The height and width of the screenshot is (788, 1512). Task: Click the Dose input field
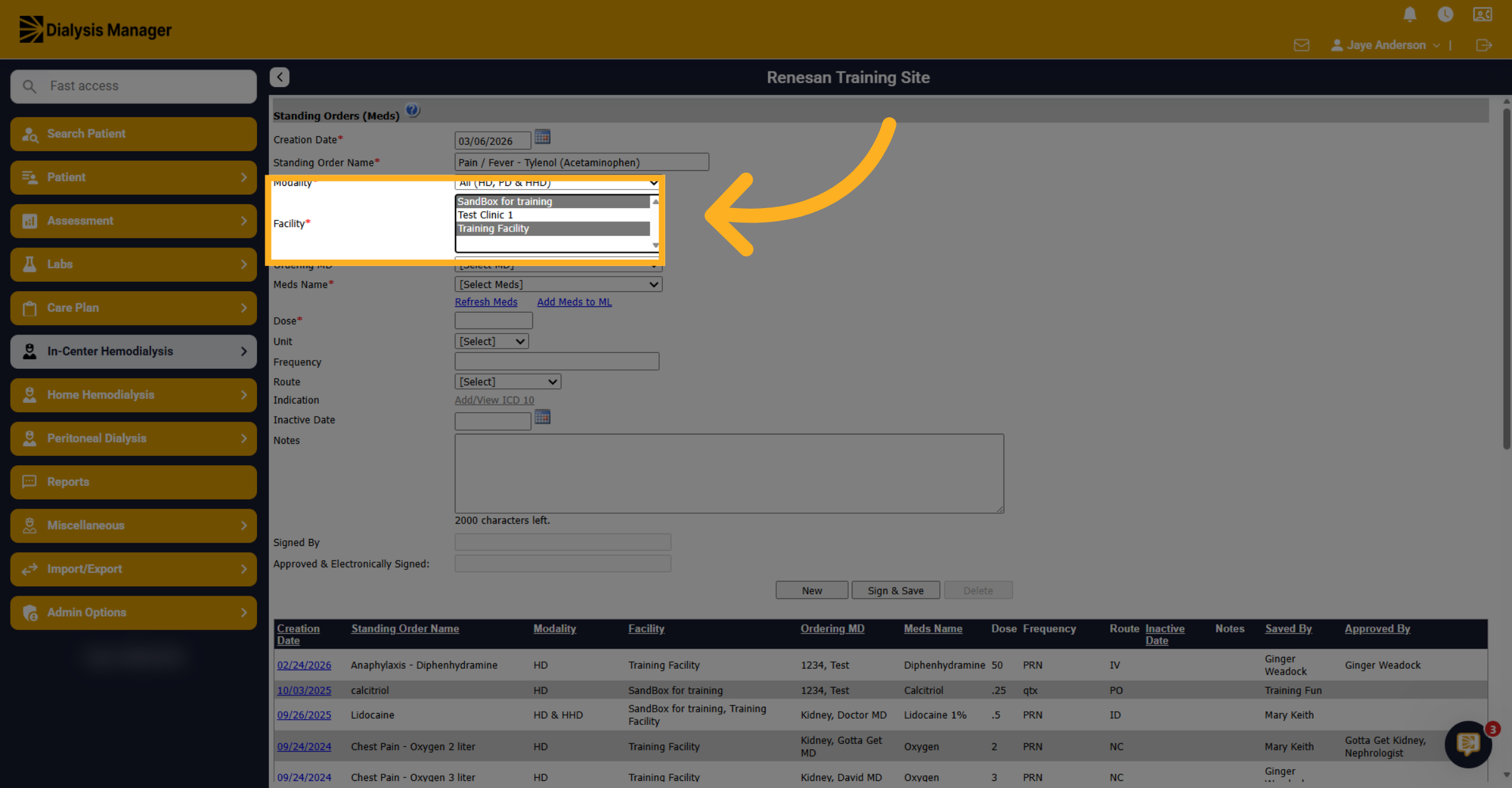click(x=493, y=320)
